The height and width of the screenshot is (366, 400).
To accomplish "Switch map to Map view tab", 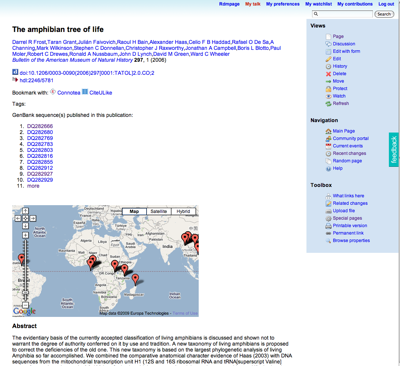I will pyautogui.click(x=134, y=211).
